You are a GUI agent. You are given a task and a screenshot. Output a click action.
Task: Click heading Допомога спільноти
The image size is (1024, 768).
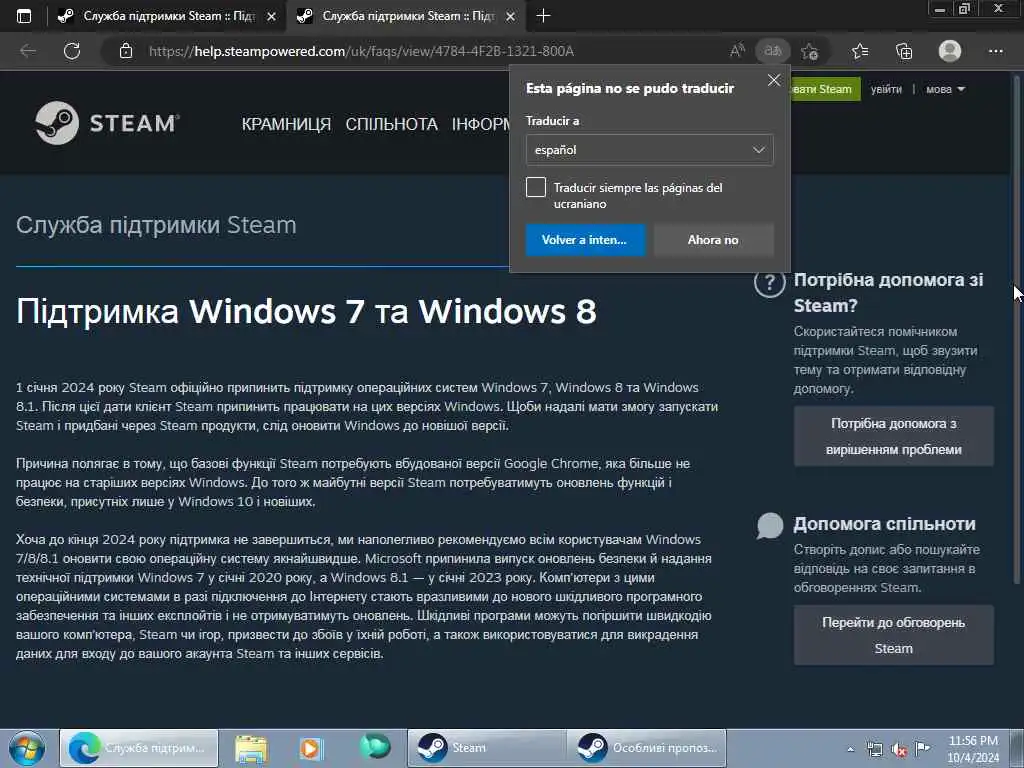[884, 524]
